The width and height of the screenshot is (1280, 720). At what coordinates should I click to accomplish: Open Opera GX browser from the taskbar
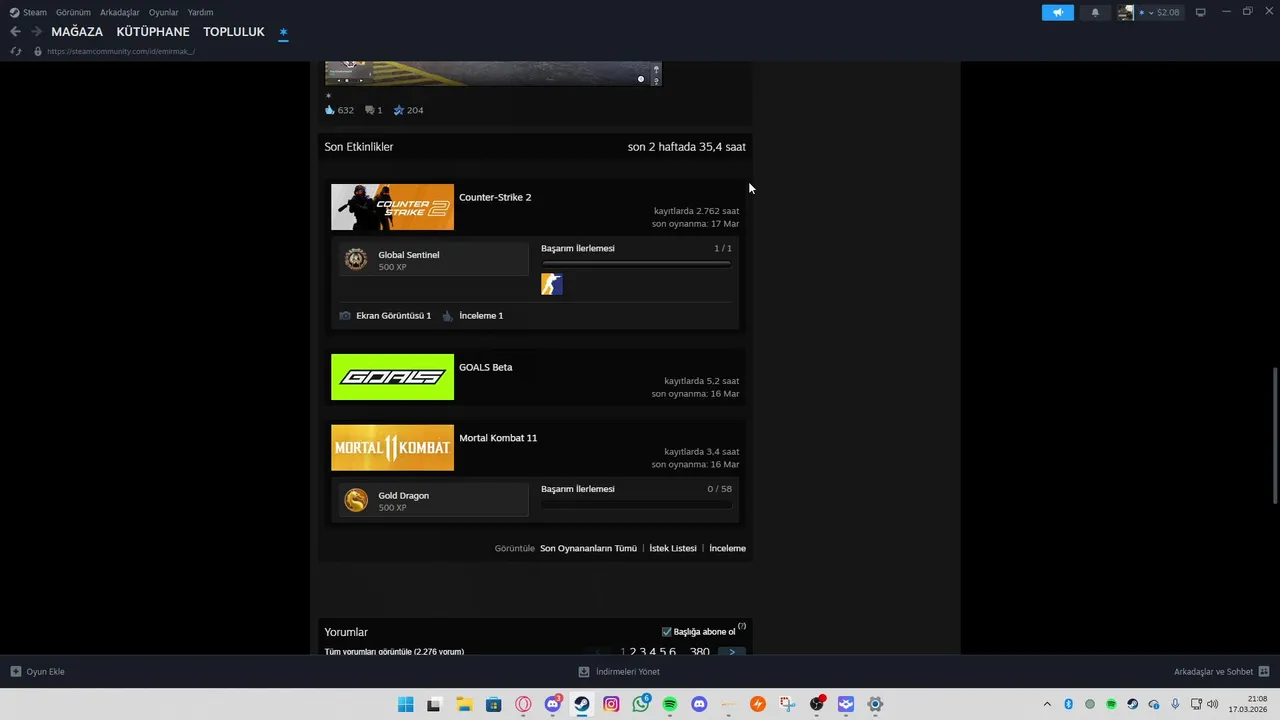(523, 704)
